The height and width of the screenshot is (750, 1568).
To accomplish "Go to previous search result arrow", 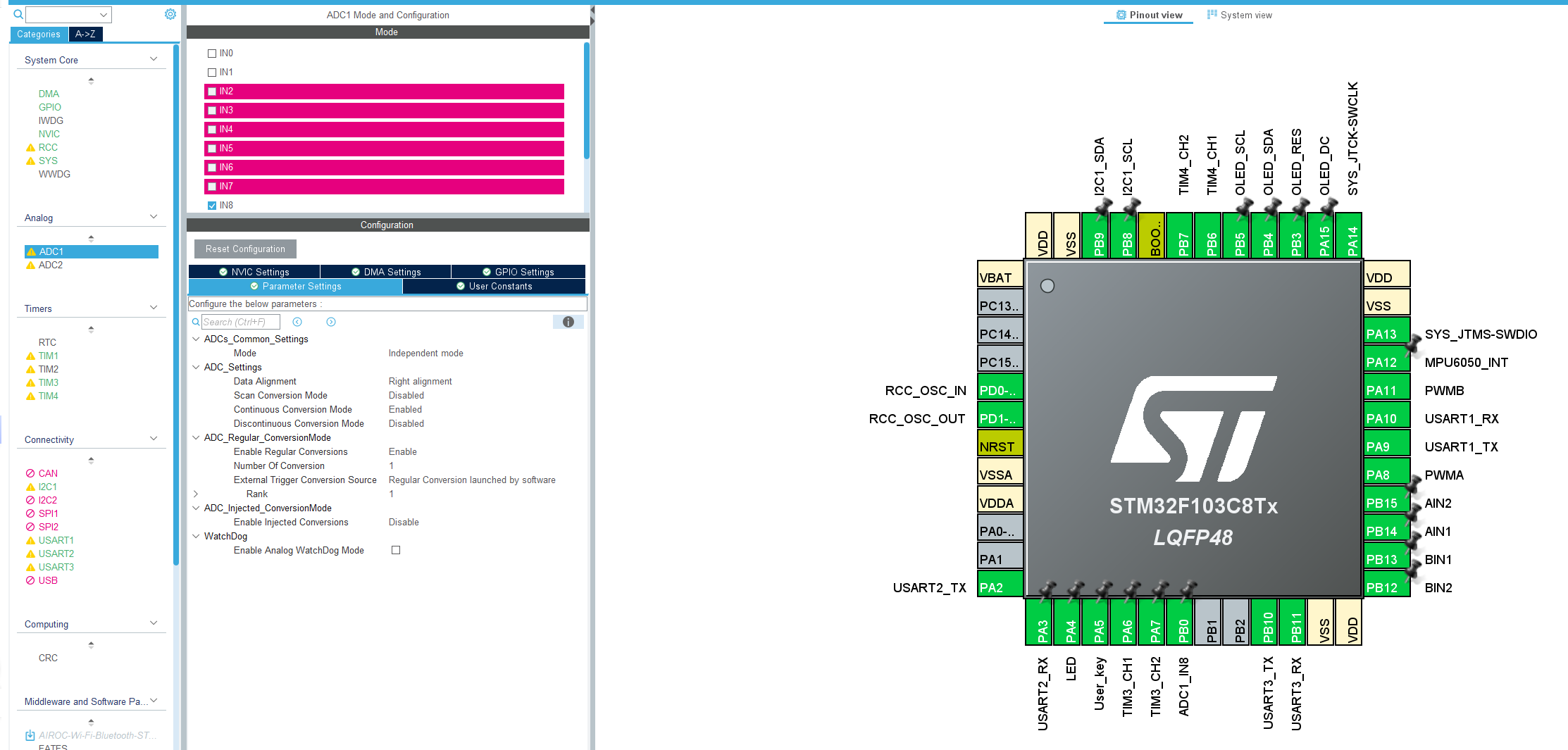I will click(x=297, y=322).
